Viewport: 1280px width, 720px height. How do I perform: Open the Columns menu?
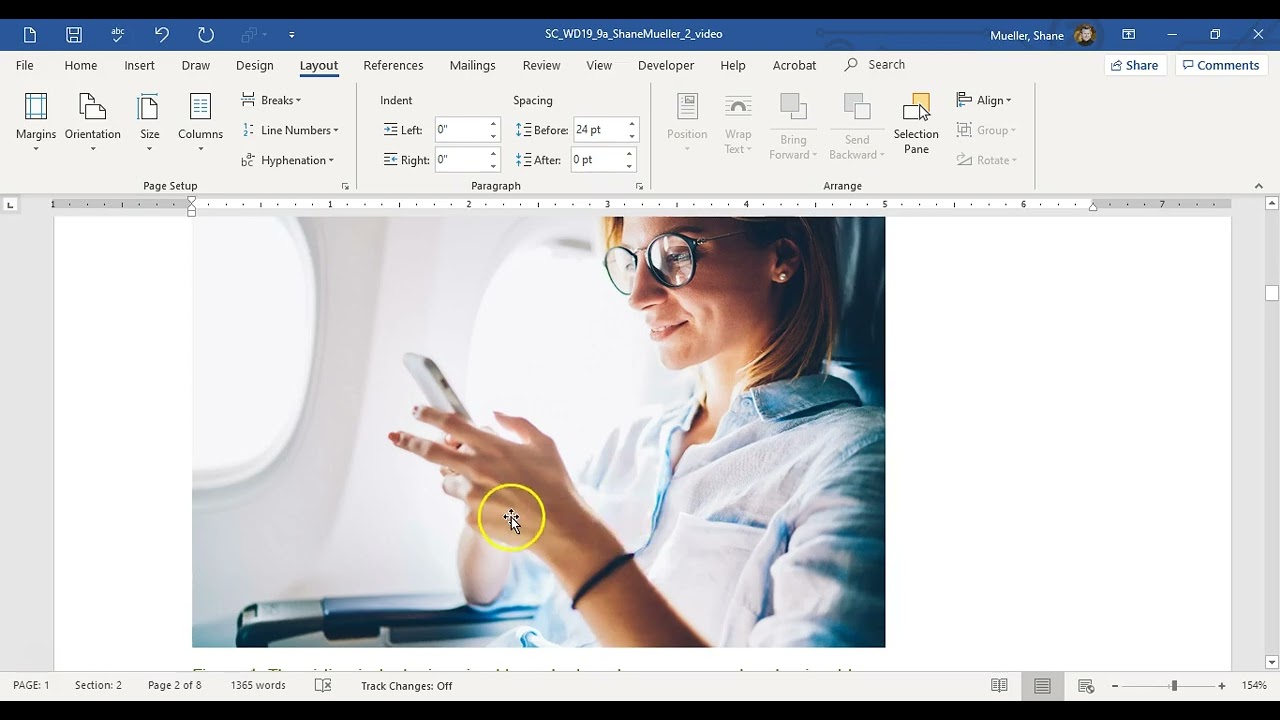200,123
